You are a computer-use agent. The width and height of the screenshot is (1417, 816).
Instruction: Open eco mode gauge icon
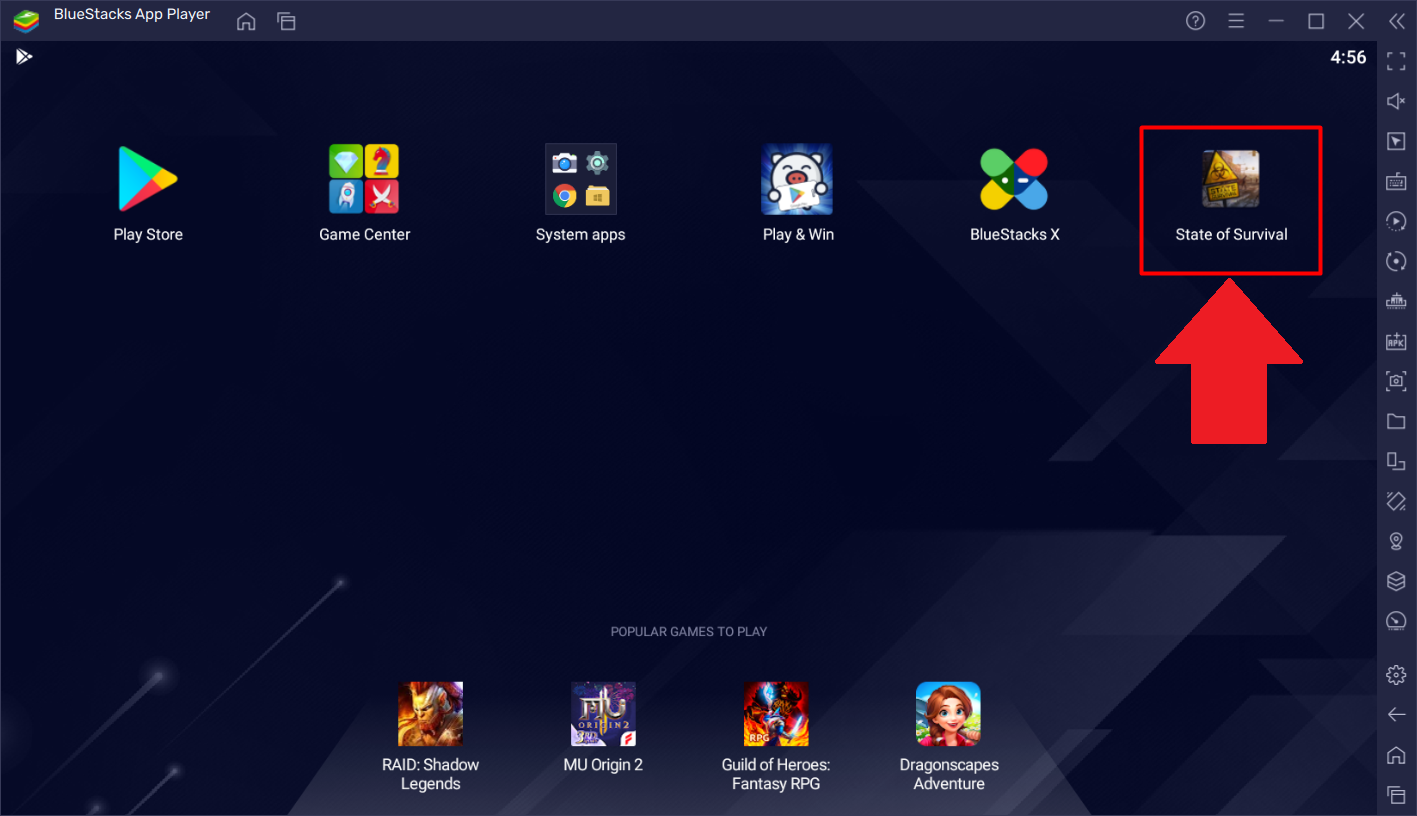point(1397,621)
